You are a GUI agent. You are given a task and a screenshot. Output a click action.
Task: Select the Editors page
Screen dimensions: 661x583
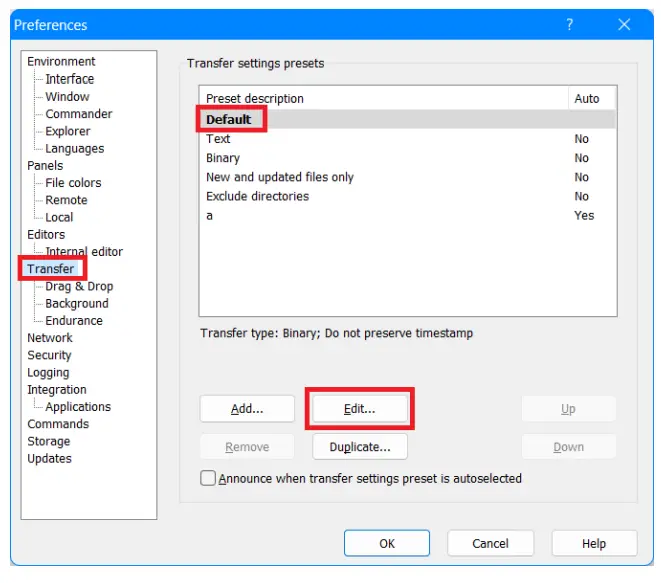pos(46,234)
